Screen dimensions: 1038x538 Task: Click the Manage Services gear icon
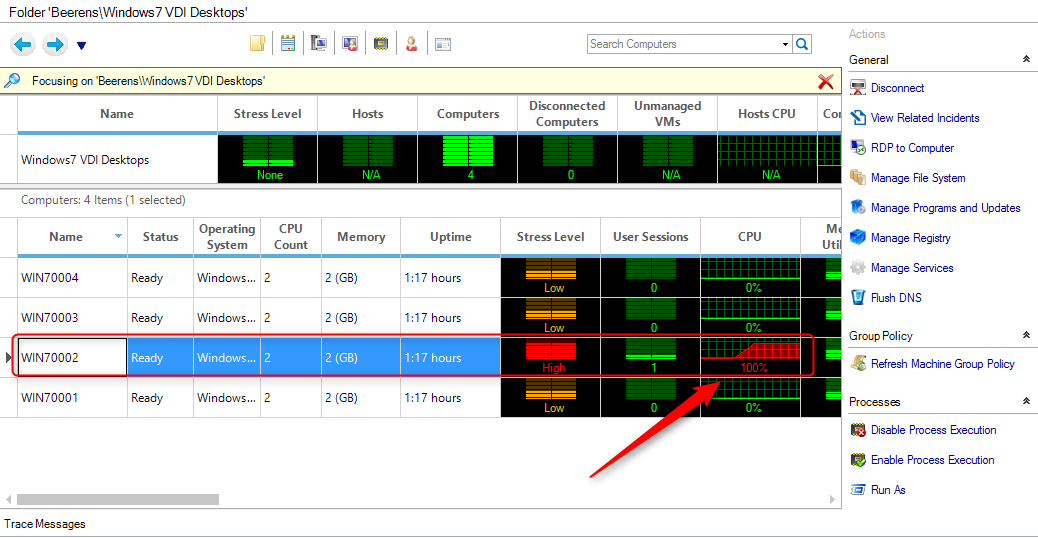pos(858,267)
